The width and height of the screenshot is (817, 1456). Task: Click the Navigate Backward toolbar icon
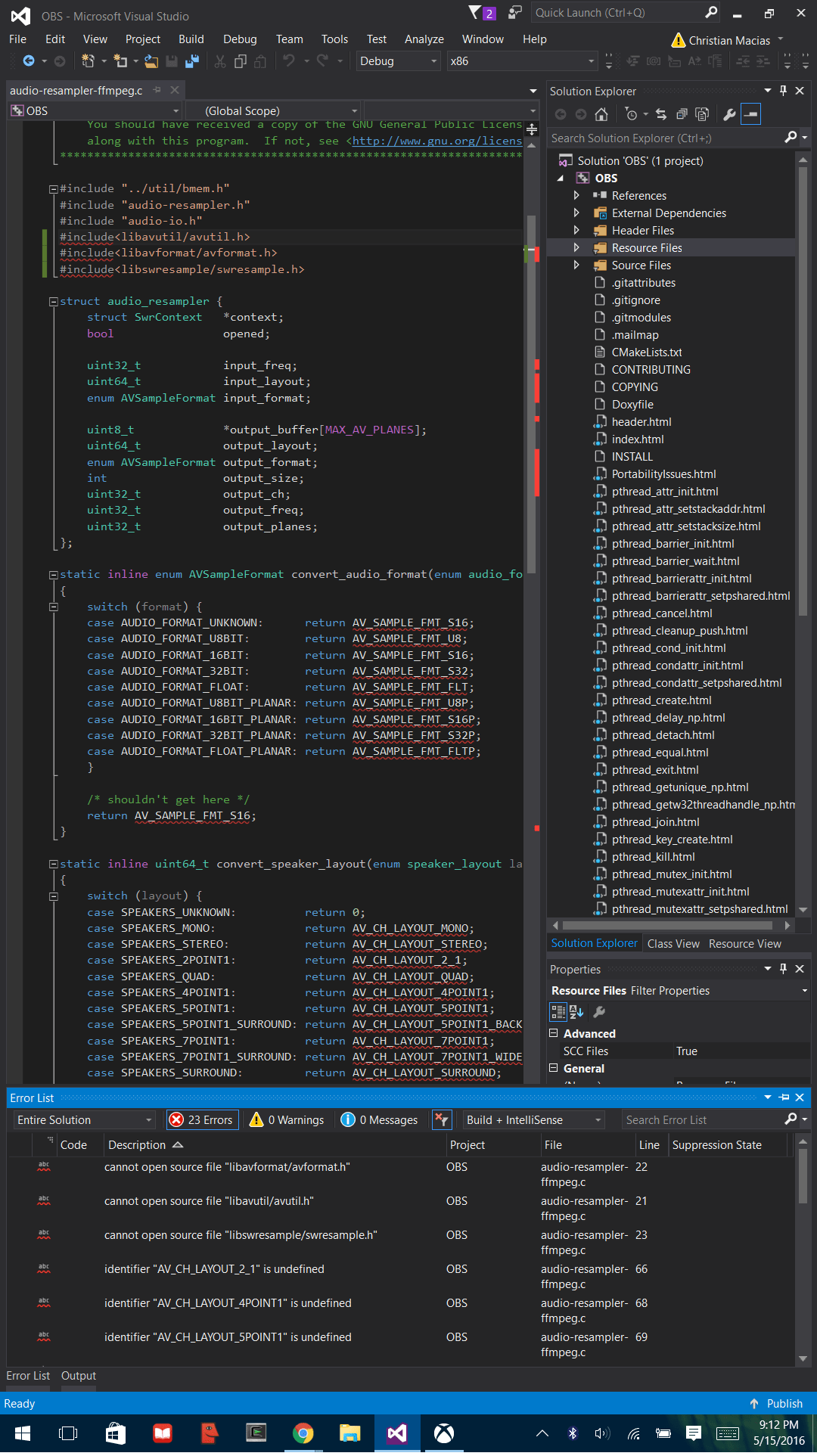[x=29, y=61]
